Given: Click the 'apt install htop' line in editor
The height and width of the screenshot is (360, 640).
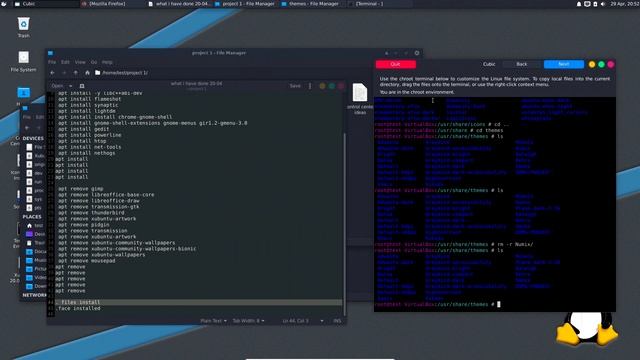Looking at the screenshot, I should pyautogui.click(x=82, y=141).
